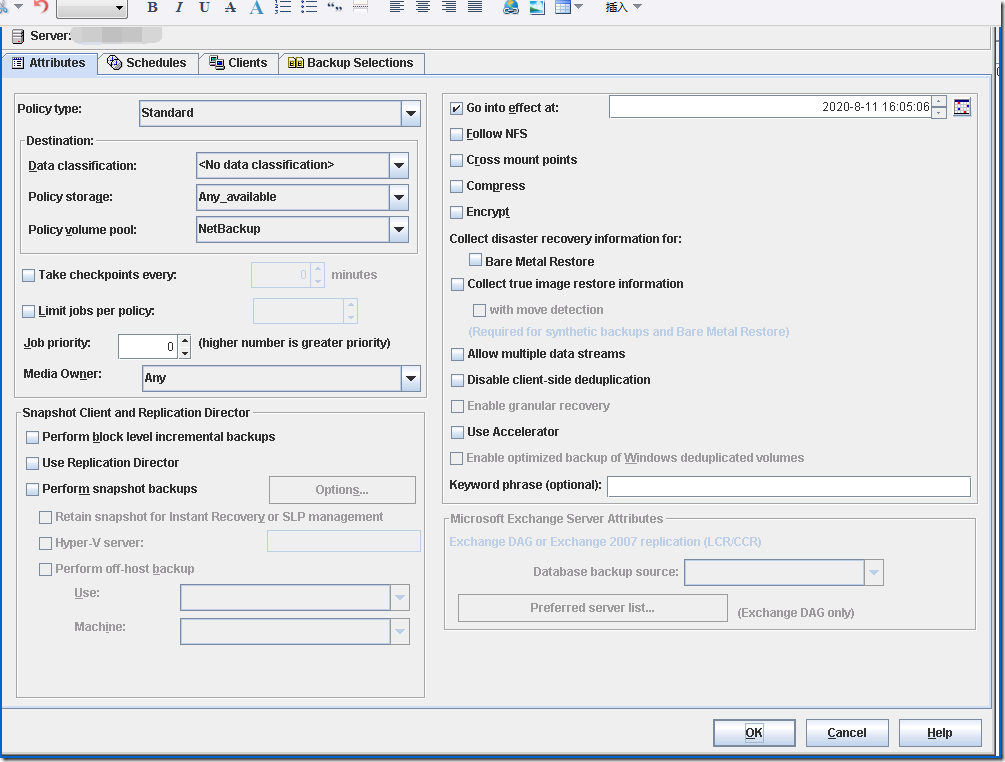The height and width of the screenshot is (762, 1005).
Task: Enable the Compress checkbox
Action: tap(456, 186)
